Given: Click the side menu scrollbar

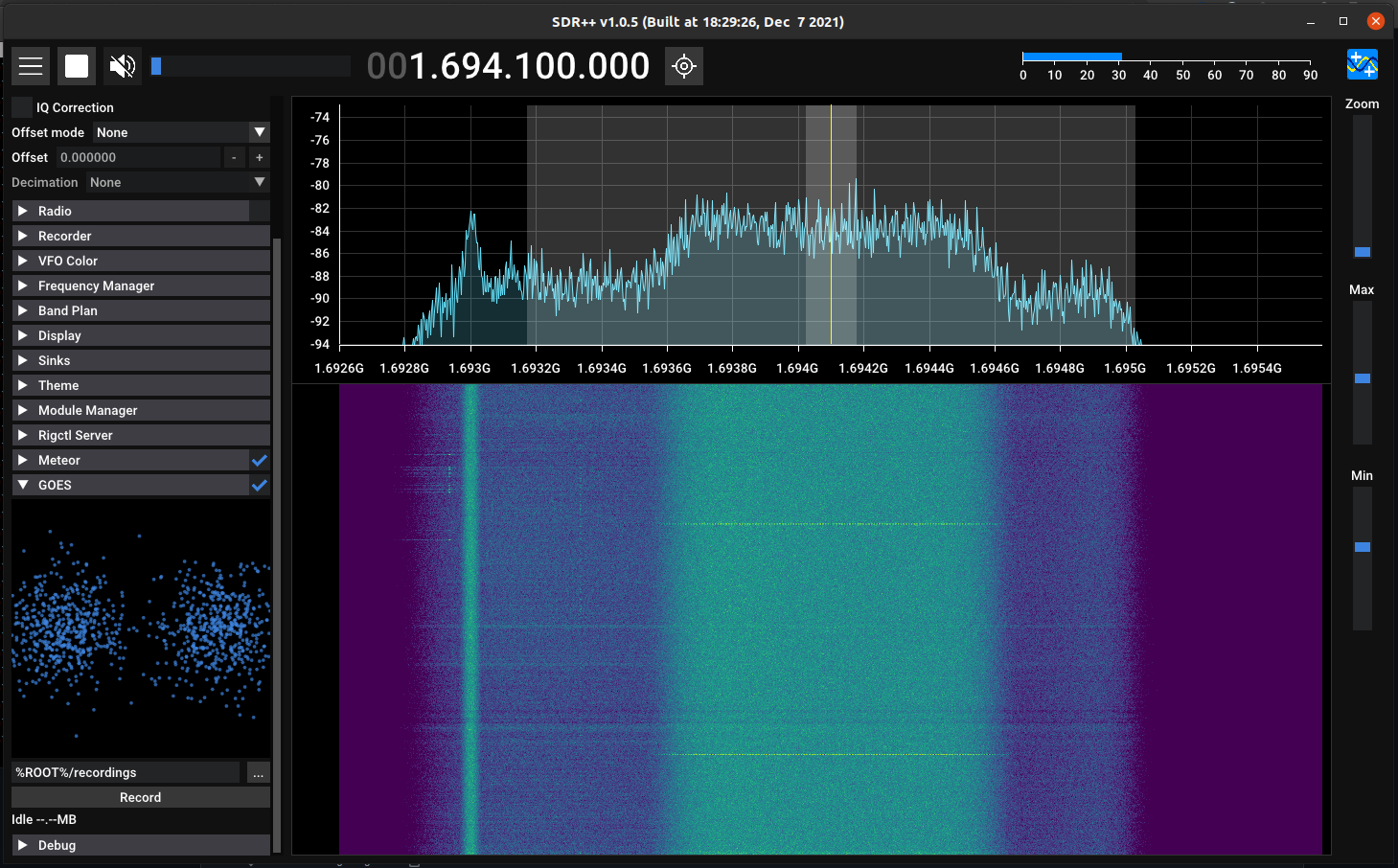Looking at the screenshot, I should click(x=277, y=544).
